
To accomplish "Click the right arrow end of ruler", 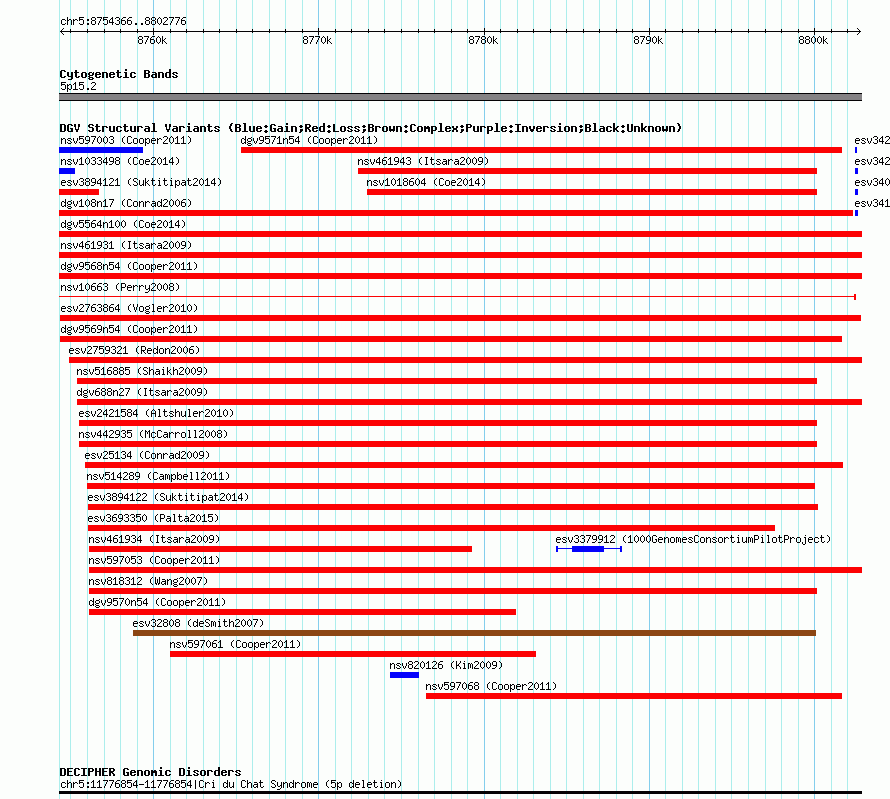I will [x=859, y=32].
